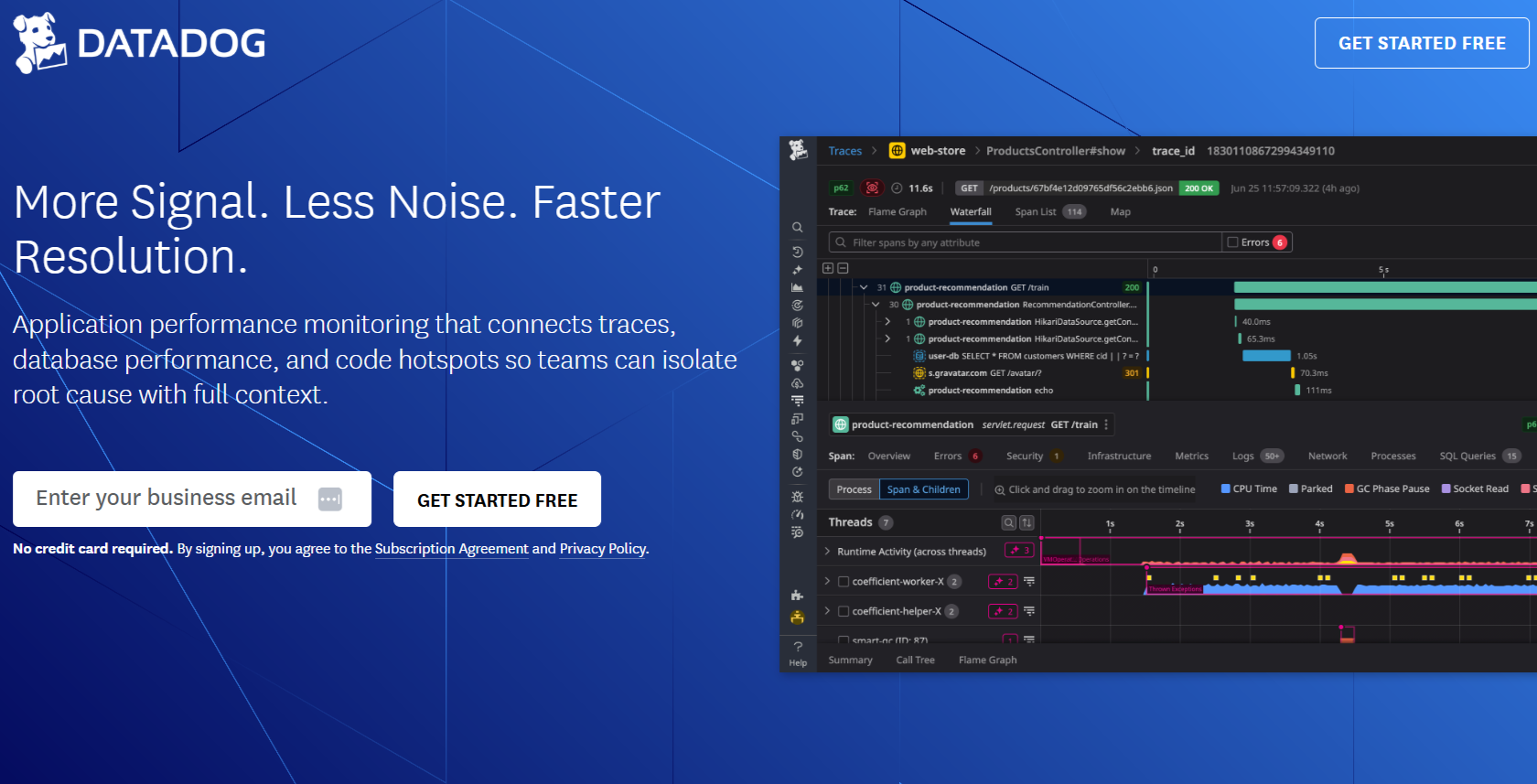
Task: Open the area chart dashboards sidebar icon
Action: (797, 287)
